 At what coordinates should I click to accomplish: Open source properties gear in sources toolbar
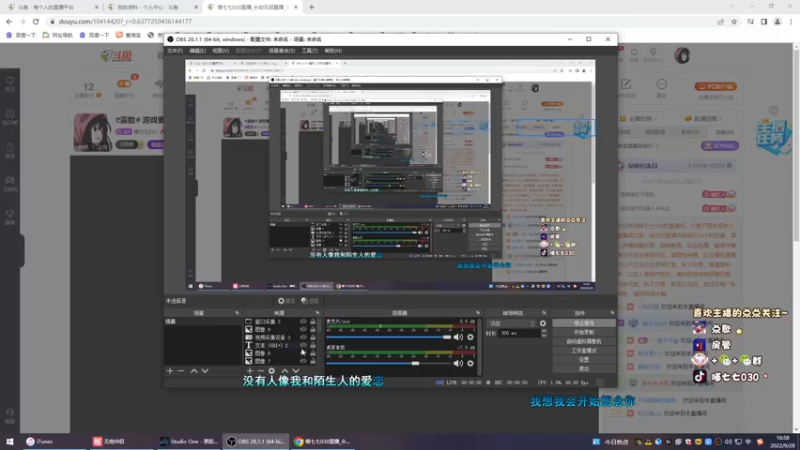point(271,371)
